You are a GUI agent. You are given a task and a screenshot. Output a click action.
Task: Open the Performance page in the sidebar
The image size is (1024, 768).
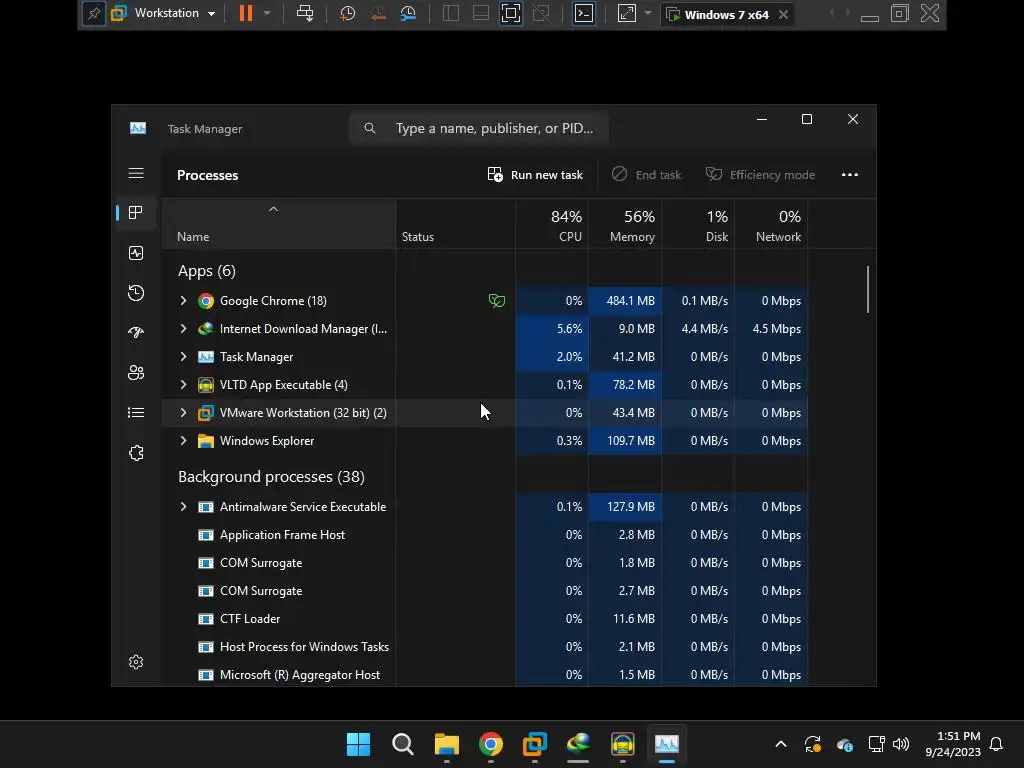coord(136,253)
